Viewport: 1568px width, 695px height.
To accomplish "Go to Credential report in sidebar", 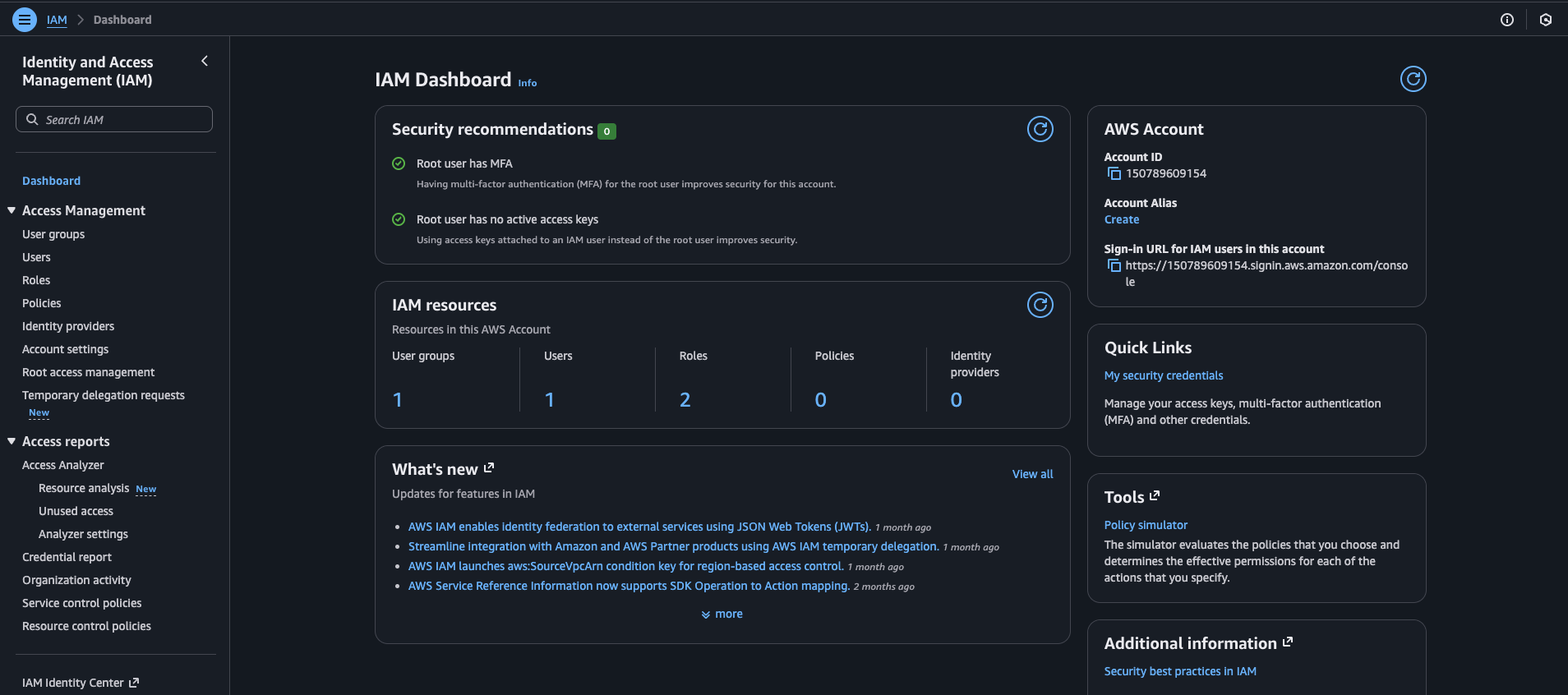I will pos(67,557).
